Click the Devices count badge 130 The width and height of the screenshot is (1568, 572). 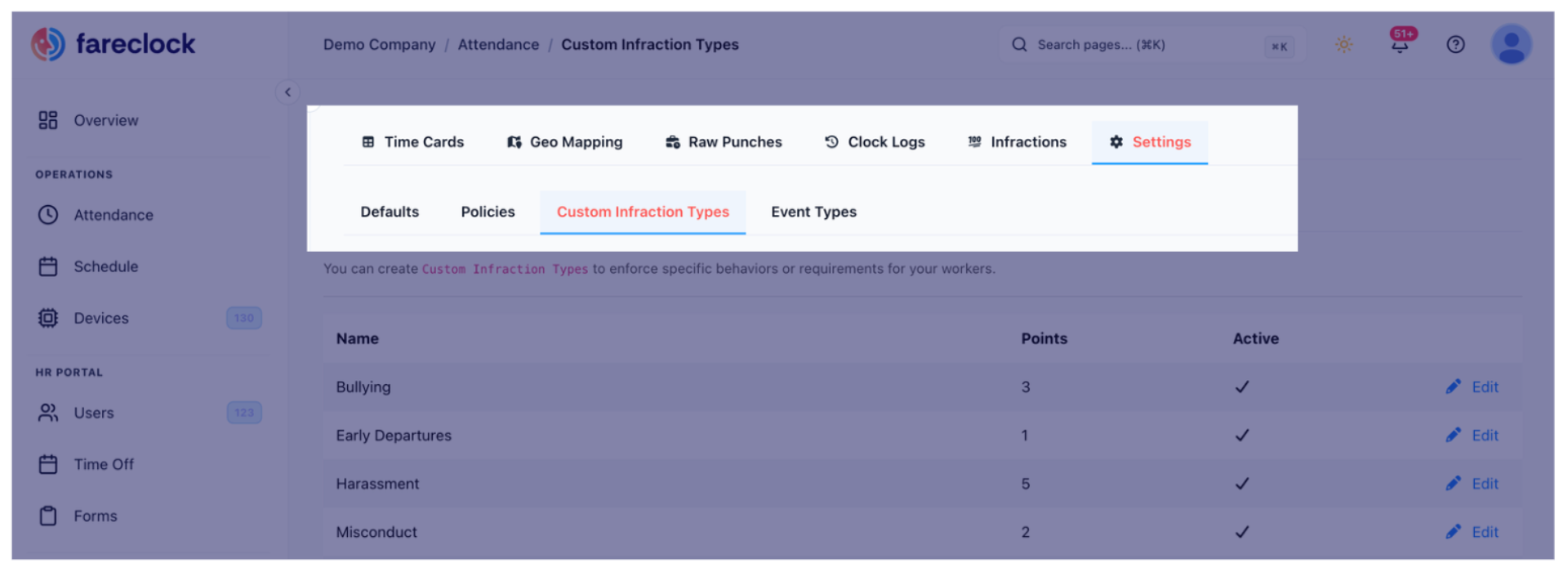click(244, 318)
